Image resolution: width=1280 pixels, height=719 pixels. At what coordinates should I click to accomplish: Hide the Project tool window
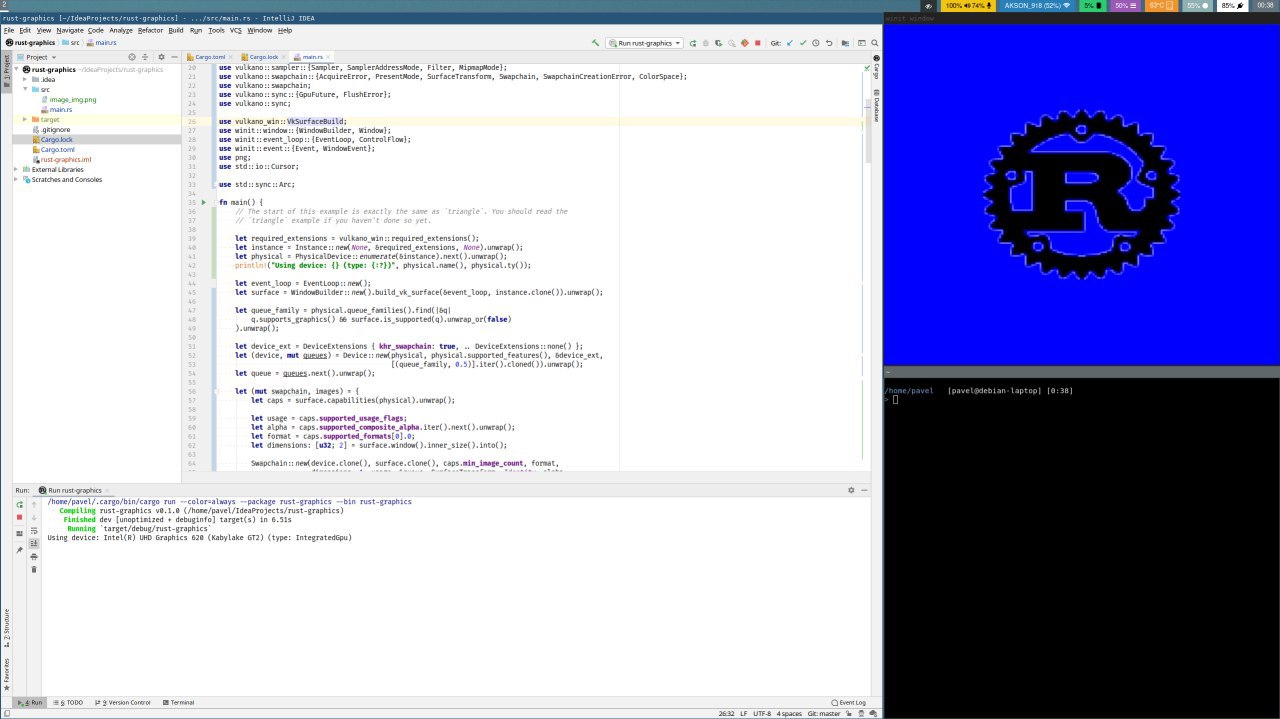point(174,57)
